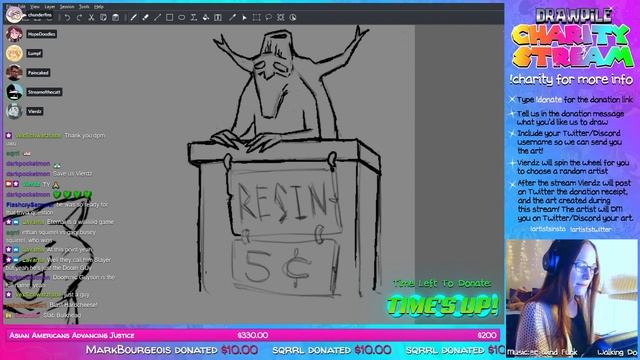
Task: Select the Ellipse shape tool
Action: pos(182,18)
